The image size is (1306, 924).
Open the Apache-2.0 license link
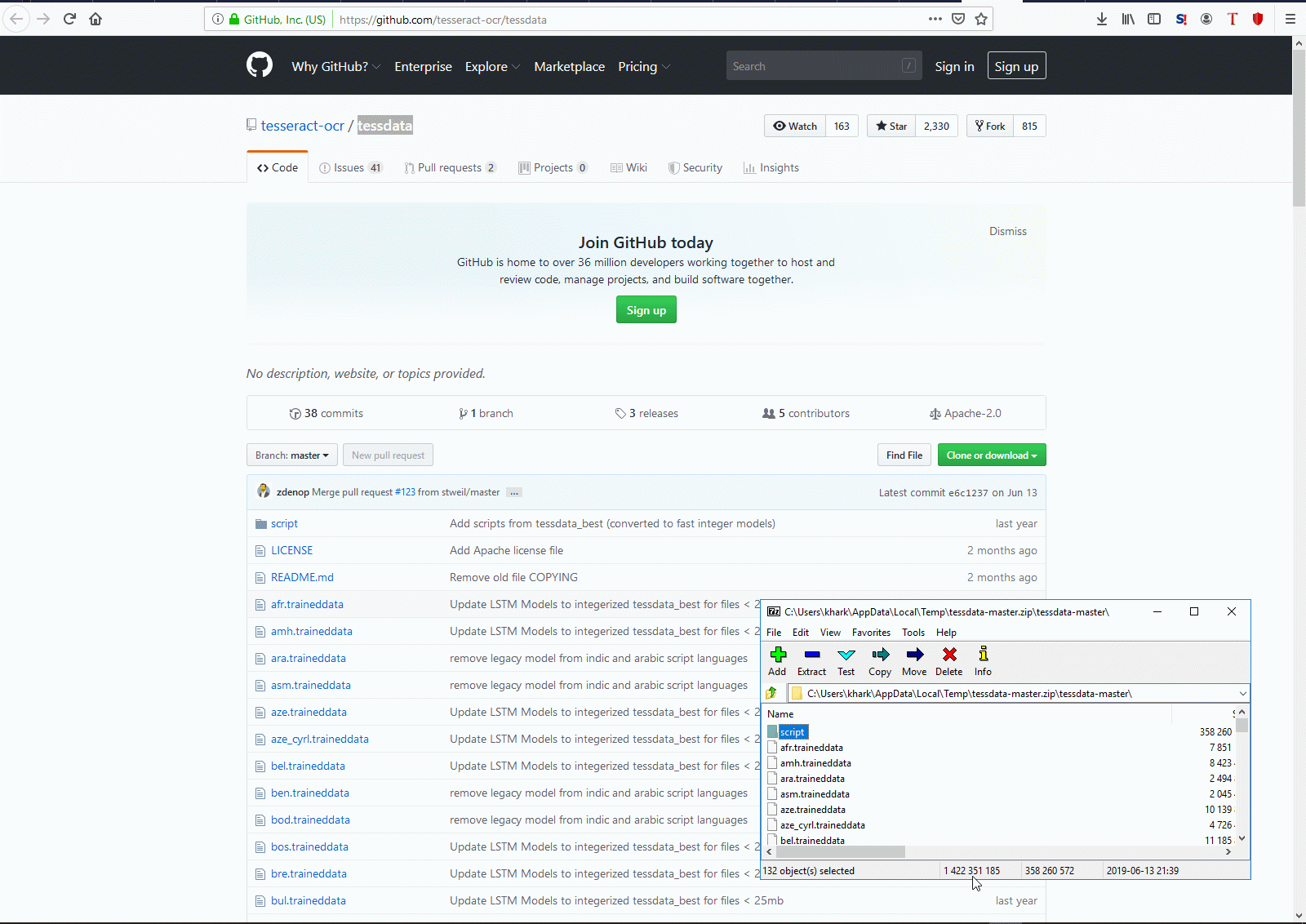(x=966, y=413)
